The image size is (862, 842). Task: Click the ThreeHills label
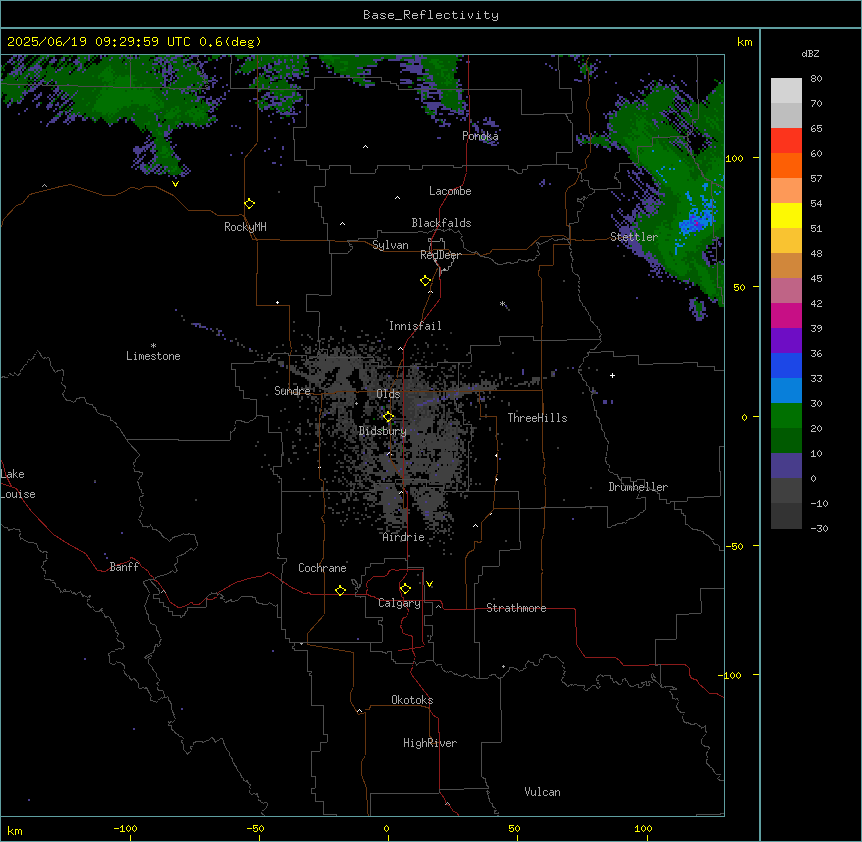[x=537, y=418]
